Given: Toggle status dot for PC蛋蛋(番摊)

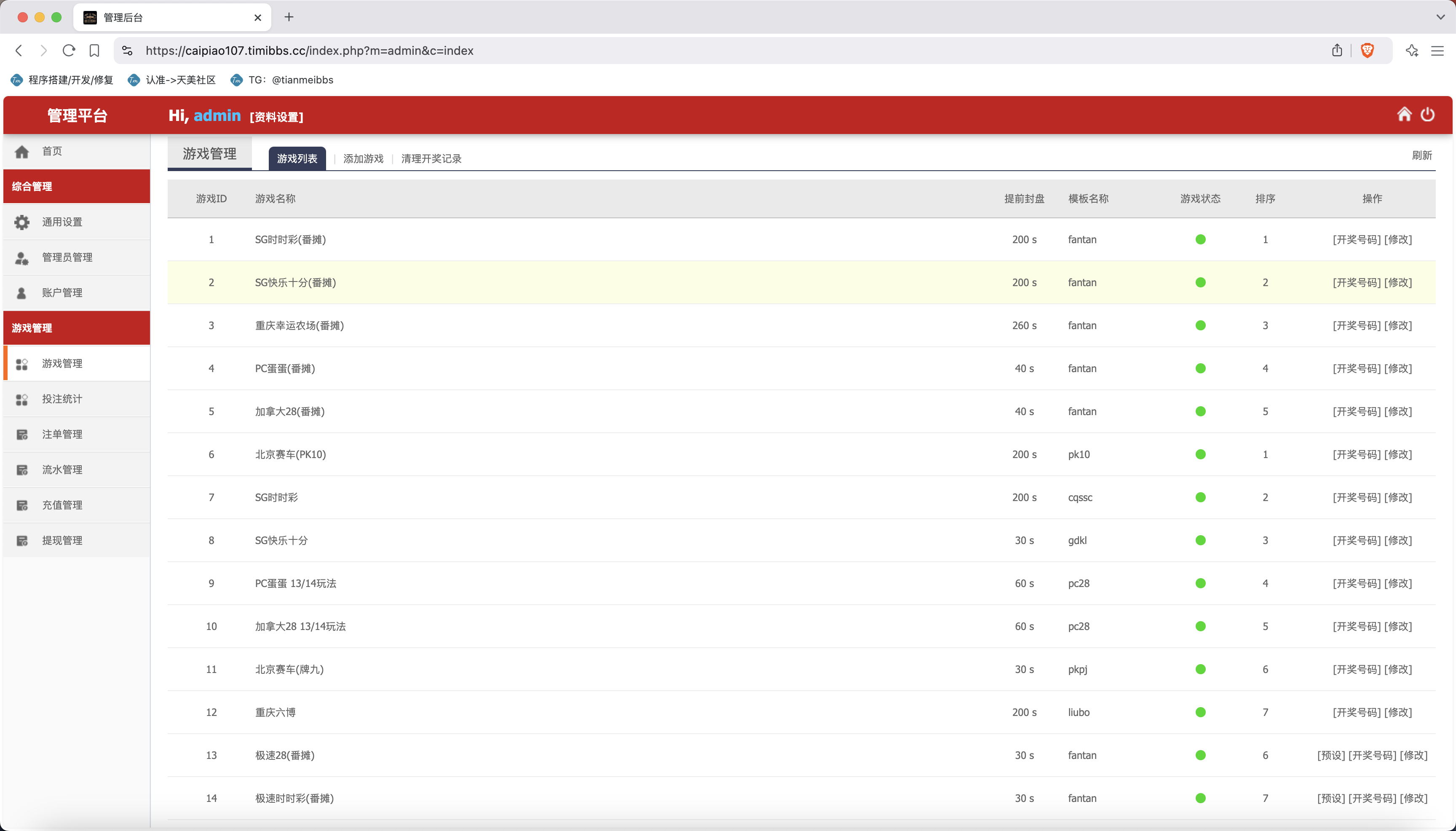Looking at the screenshot, I should (x=1200, y=369).
